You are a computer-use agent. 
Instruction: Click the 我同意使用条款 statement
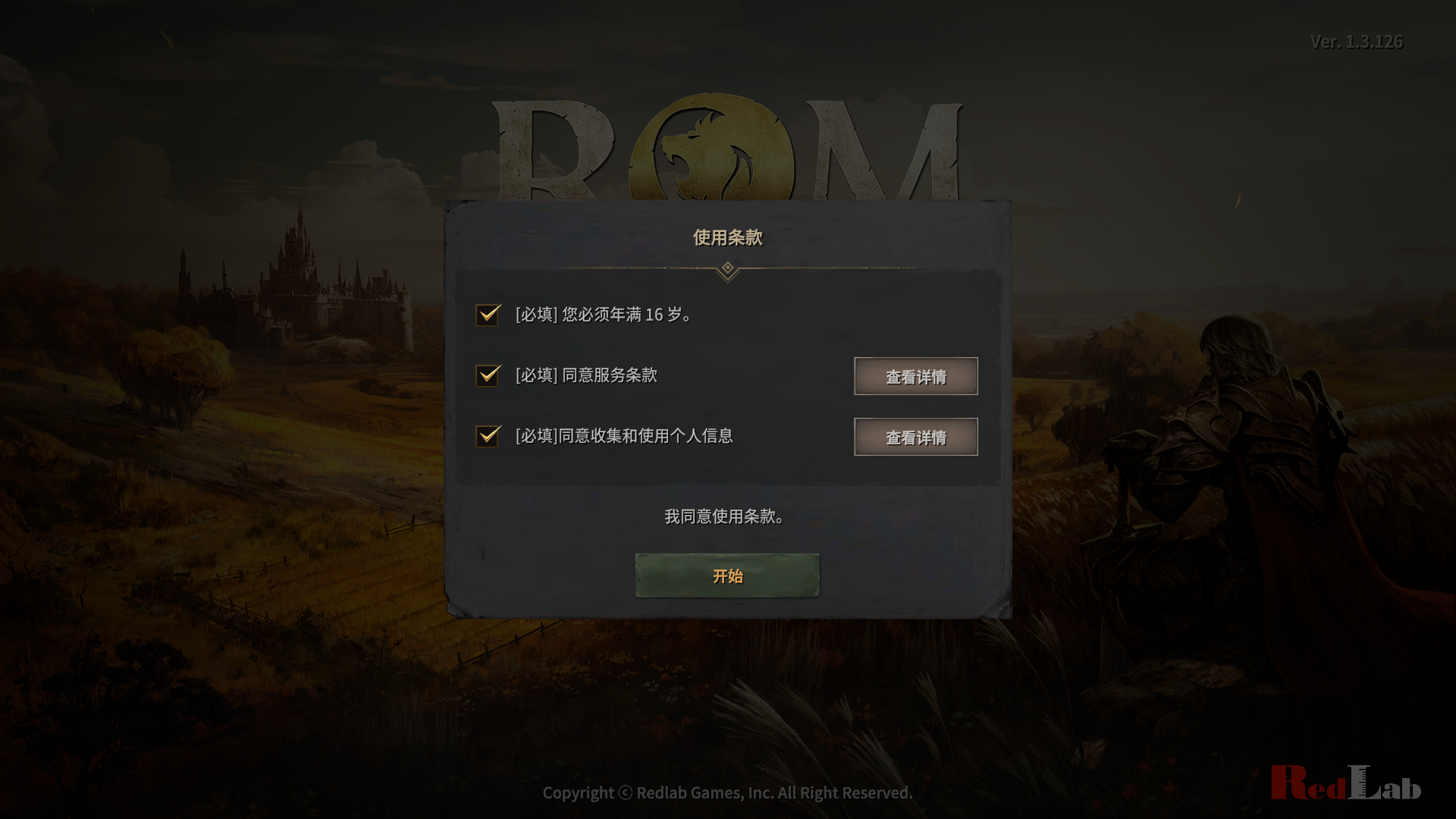click(x=724, y=516)
